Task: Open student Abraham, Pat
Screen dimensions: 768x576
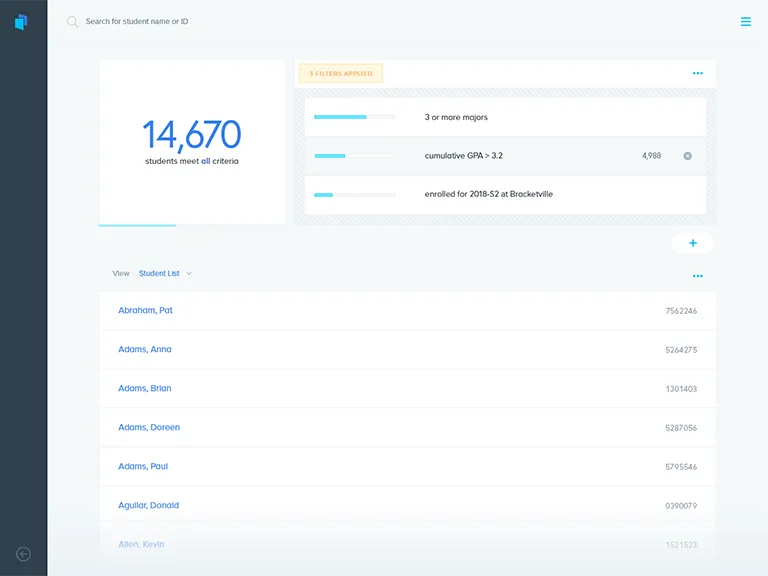Action: point(145,310)
